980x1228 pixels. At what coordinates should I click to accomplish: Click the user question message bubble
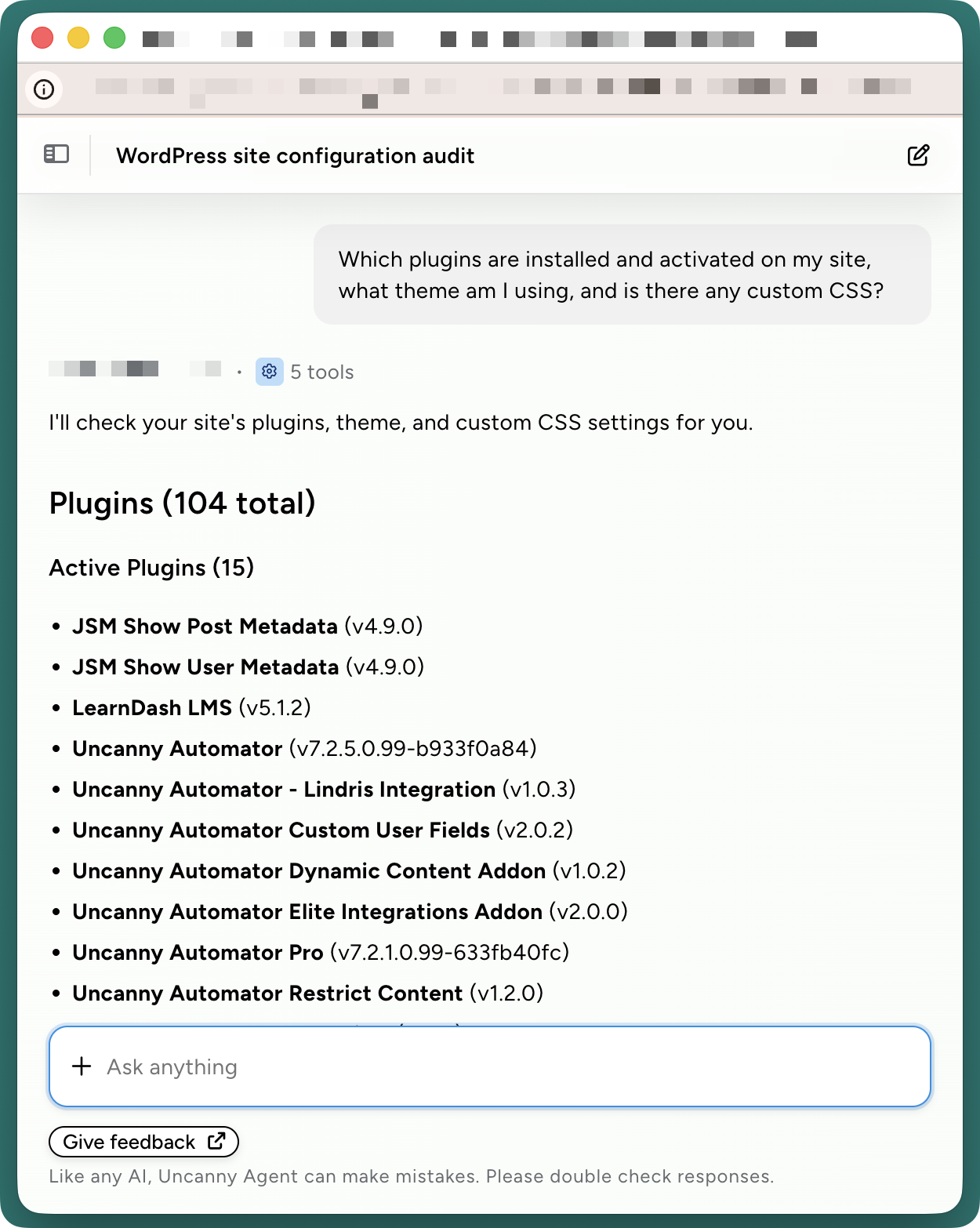tap(622, 274)
